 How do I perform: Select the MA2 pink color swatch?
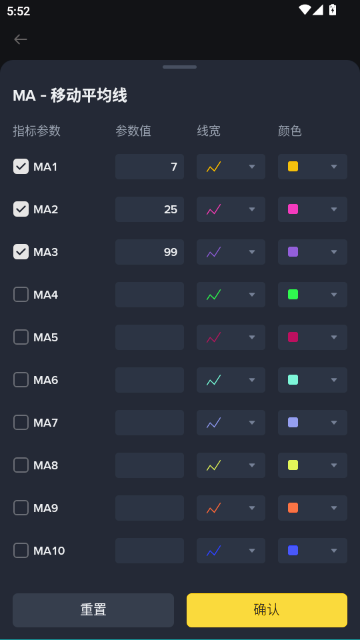(293, 209)
